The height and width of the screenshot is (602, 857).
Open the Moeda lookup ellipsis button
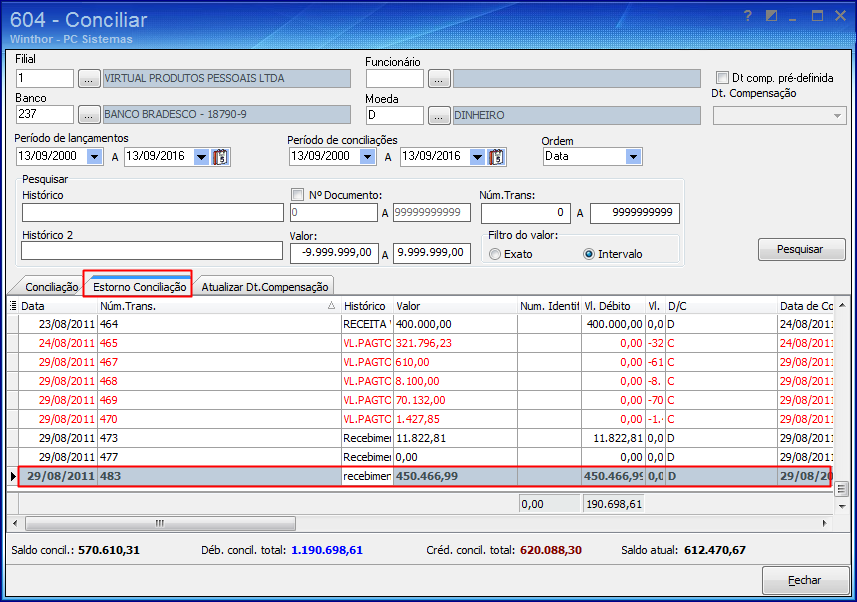[x=439, y=115]
